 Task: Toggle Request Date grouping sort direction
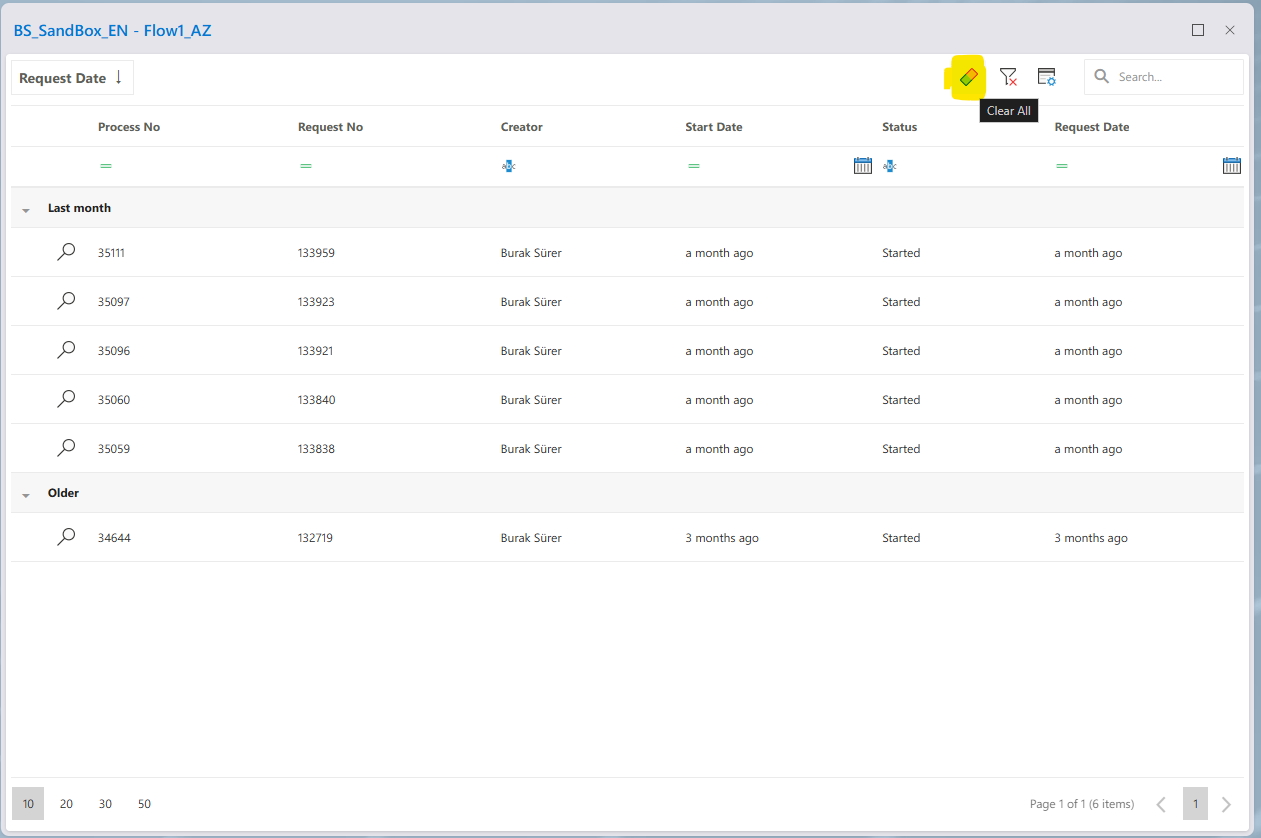pyautogui.click(x=72, y=78)
